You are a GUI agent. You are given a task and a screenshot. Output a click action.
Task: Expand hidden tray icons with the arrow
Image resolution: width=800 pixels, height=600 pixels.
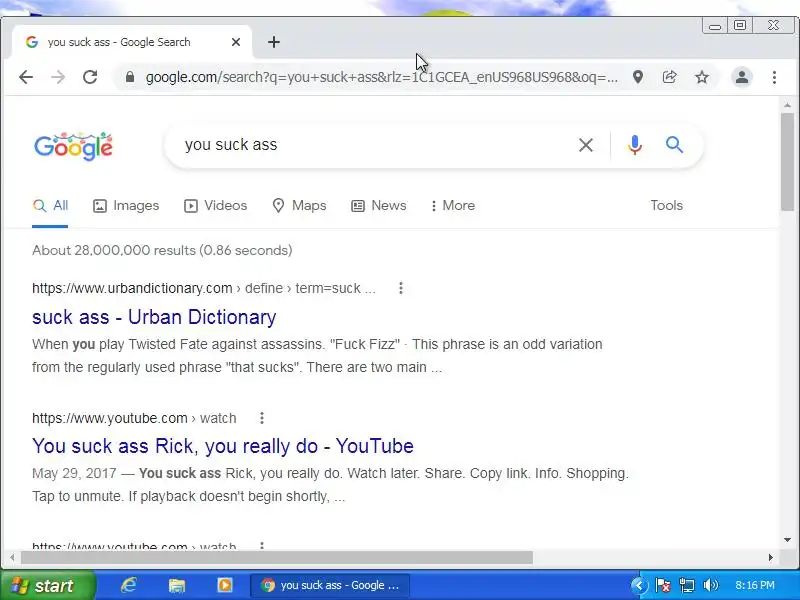point(639,585)
